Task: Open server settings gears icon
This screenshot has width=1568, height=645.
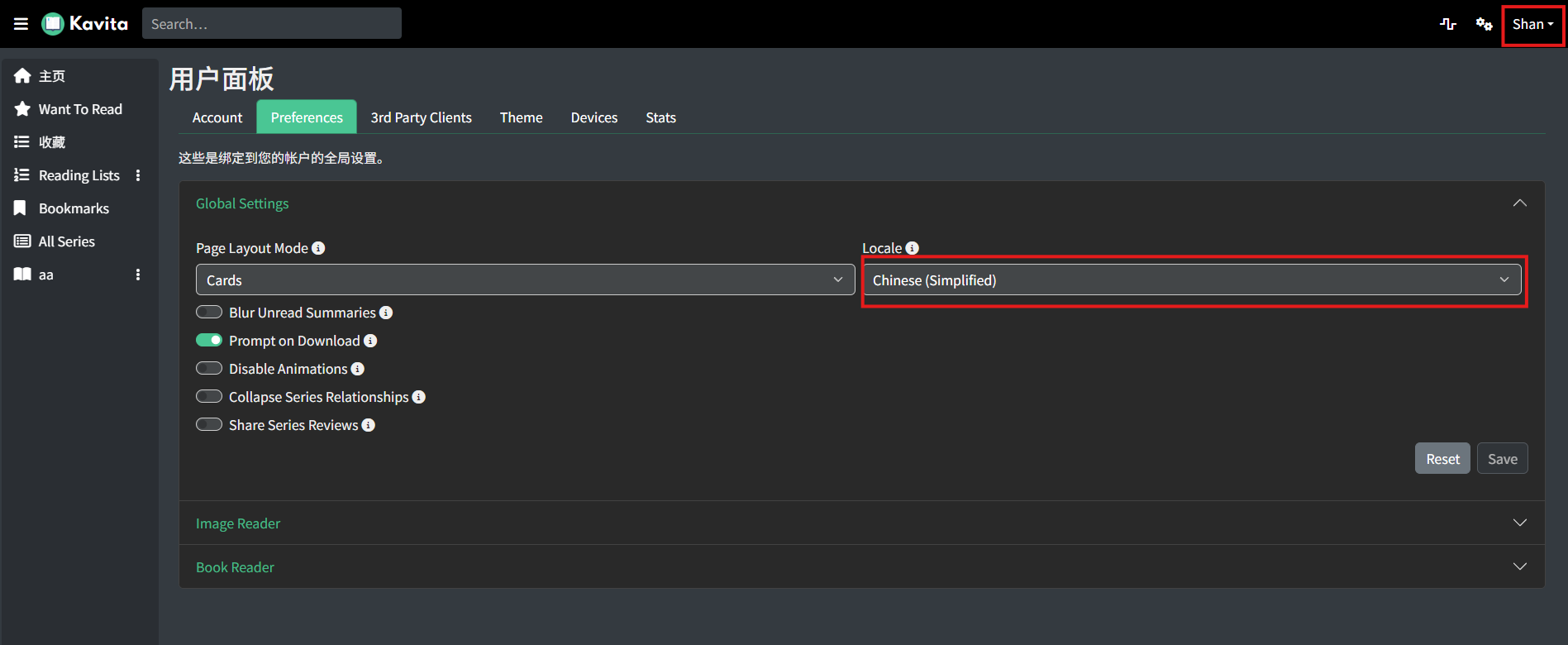Action: [x=1485, y=24]
